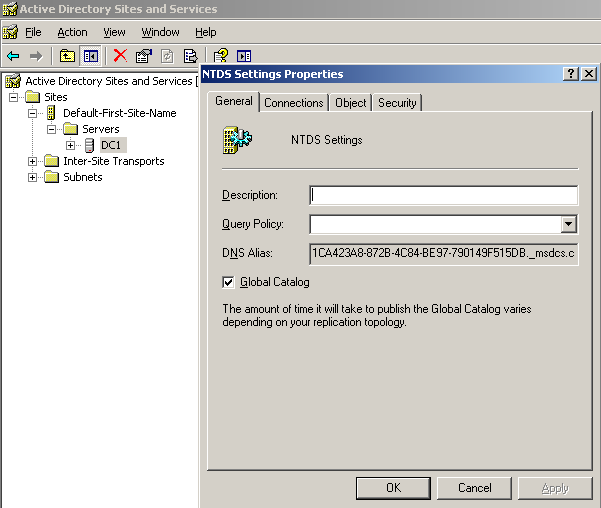Open the File menu
601x508 pixels.
[33, 32]
